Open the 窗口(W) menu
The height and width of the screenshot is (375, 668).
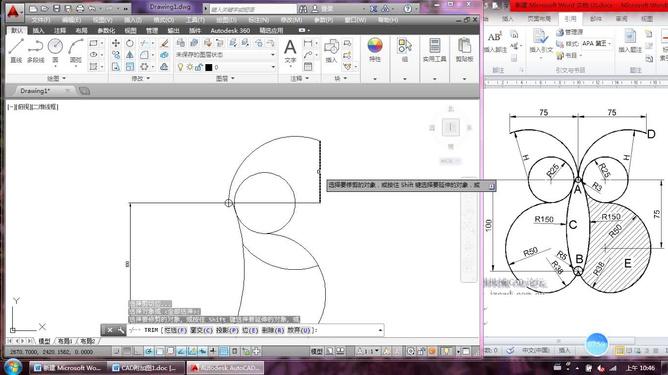click(355, 20)
